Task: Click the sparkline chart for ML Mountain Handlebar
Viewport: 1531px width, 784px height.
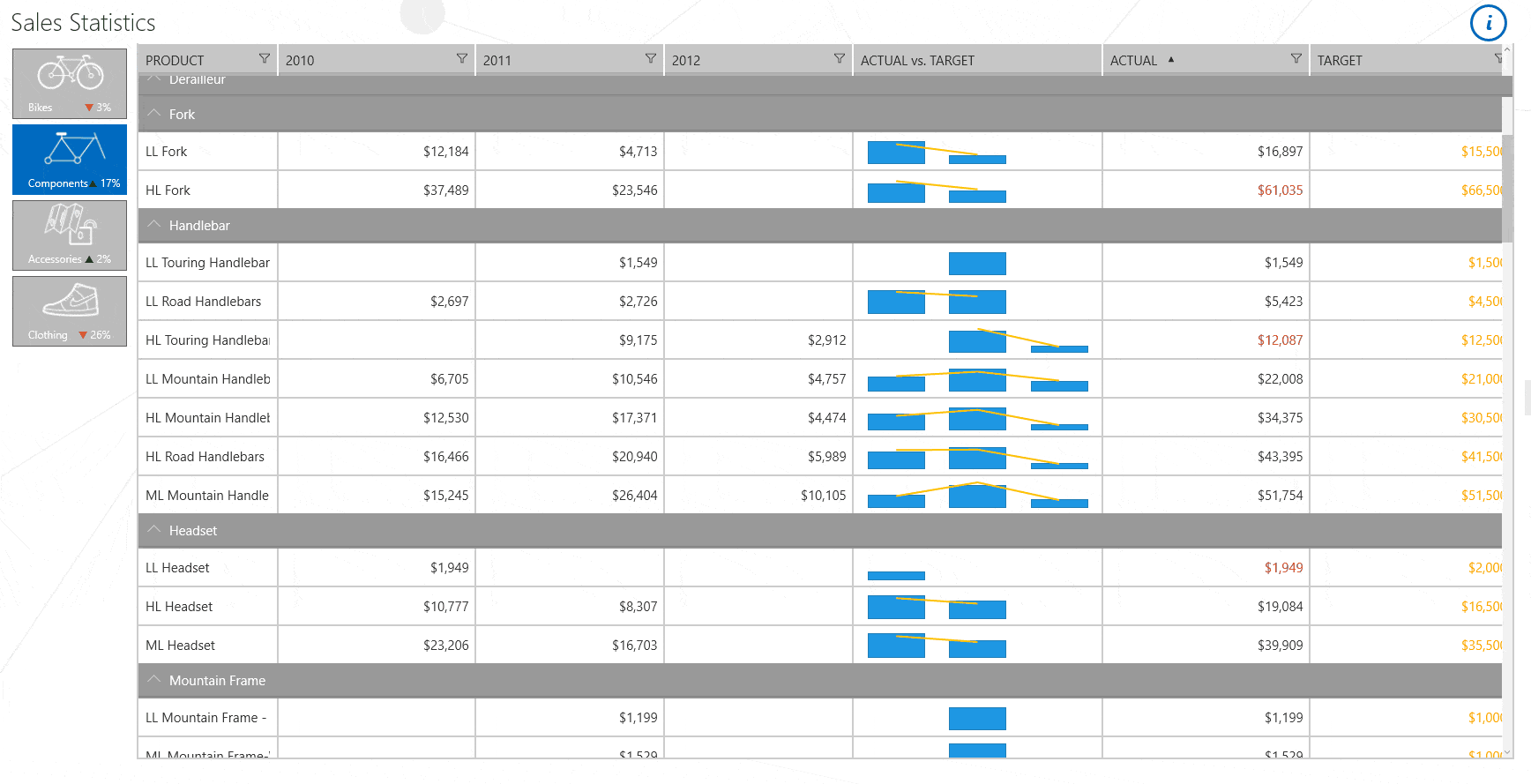Action: (977, 495)
